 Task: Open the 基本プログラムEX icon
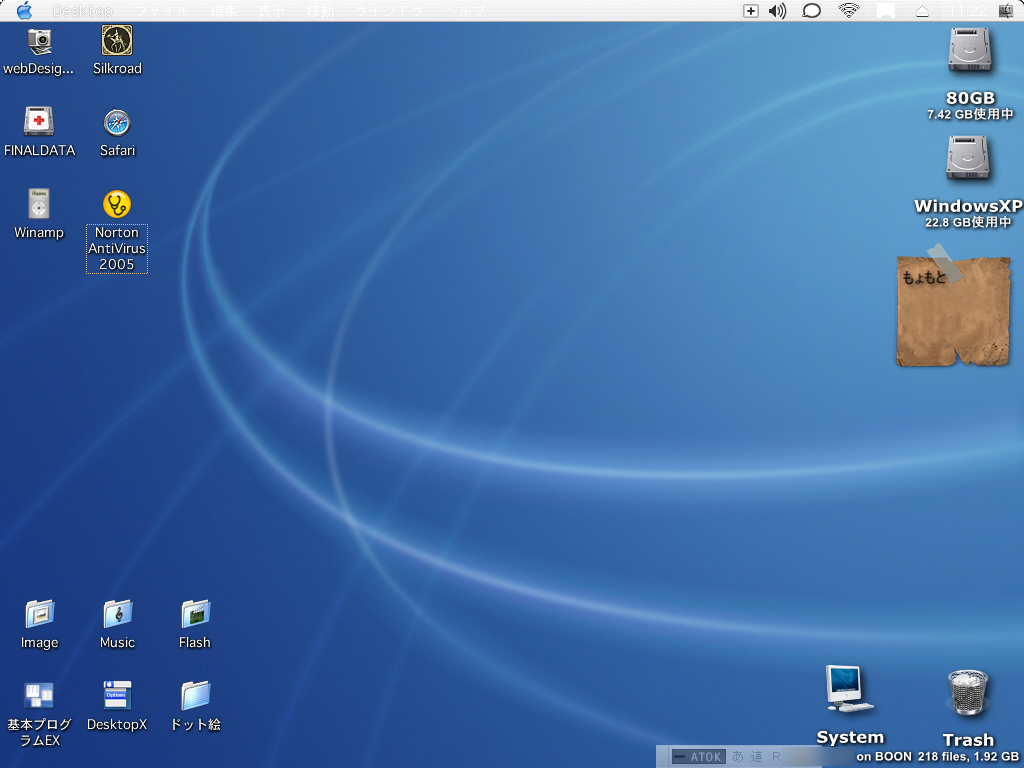[x=39, y=696]
